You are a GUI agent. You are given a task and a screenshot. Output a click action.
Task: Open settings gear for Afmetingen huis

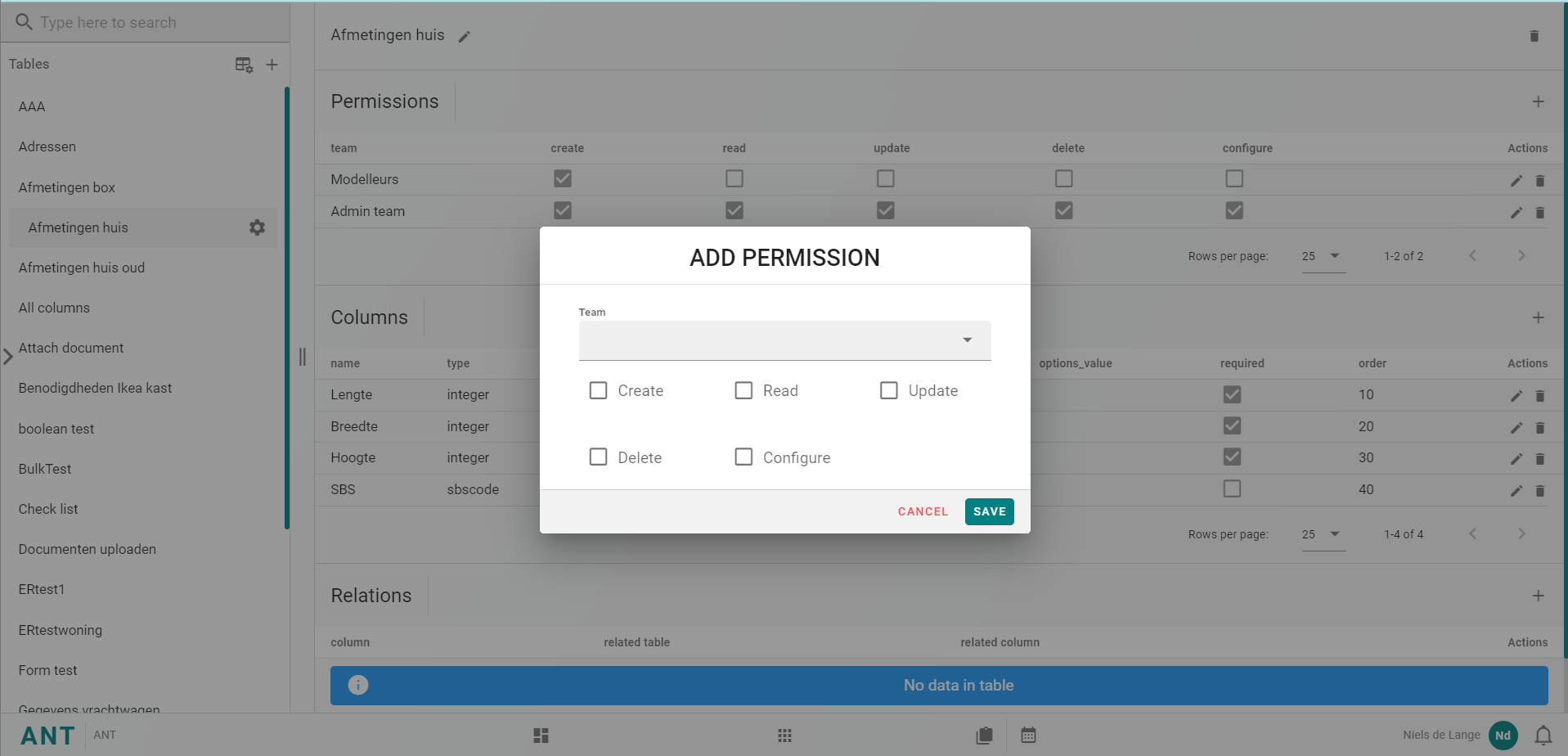point(257,227)
